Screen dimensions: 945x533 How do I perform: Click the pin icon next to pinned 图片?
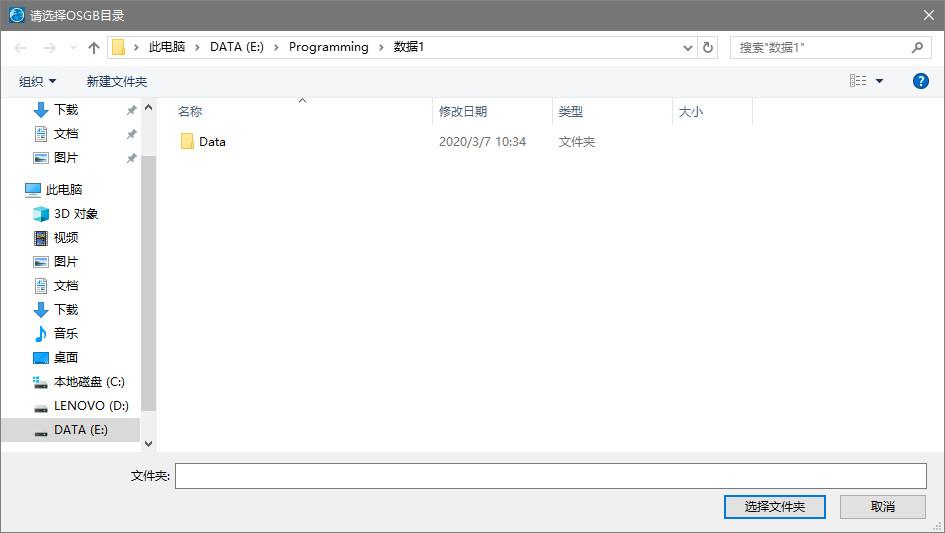[x=131, y=158]
